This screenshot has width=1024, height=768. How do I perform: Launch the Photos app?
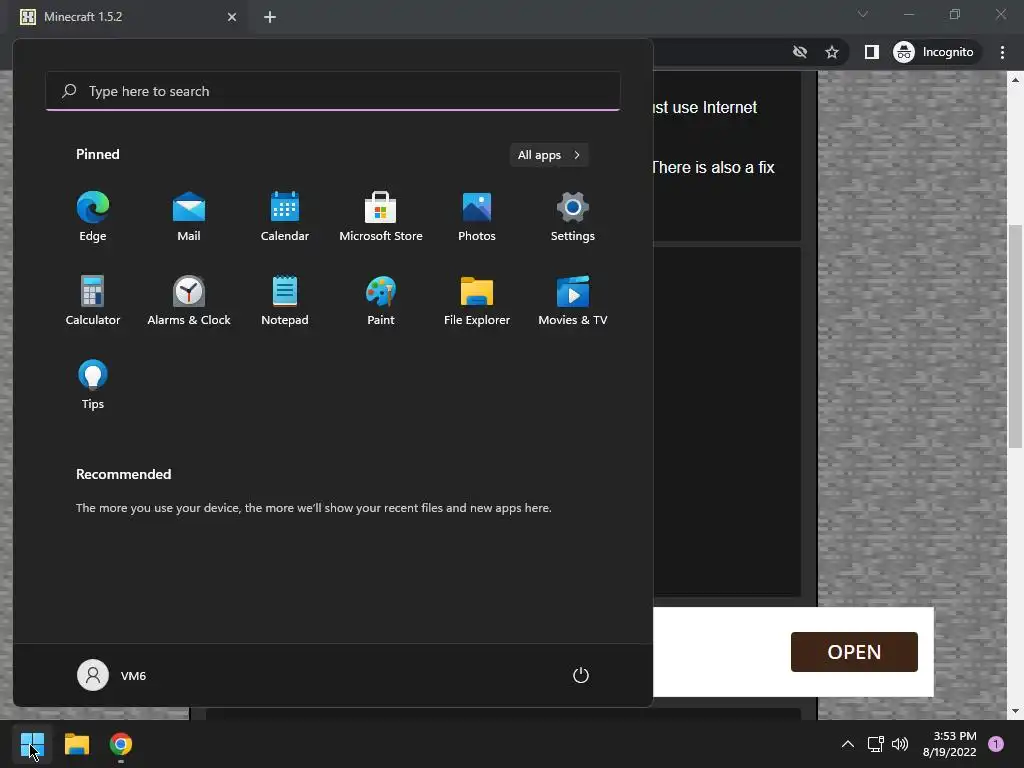point(477,217)
